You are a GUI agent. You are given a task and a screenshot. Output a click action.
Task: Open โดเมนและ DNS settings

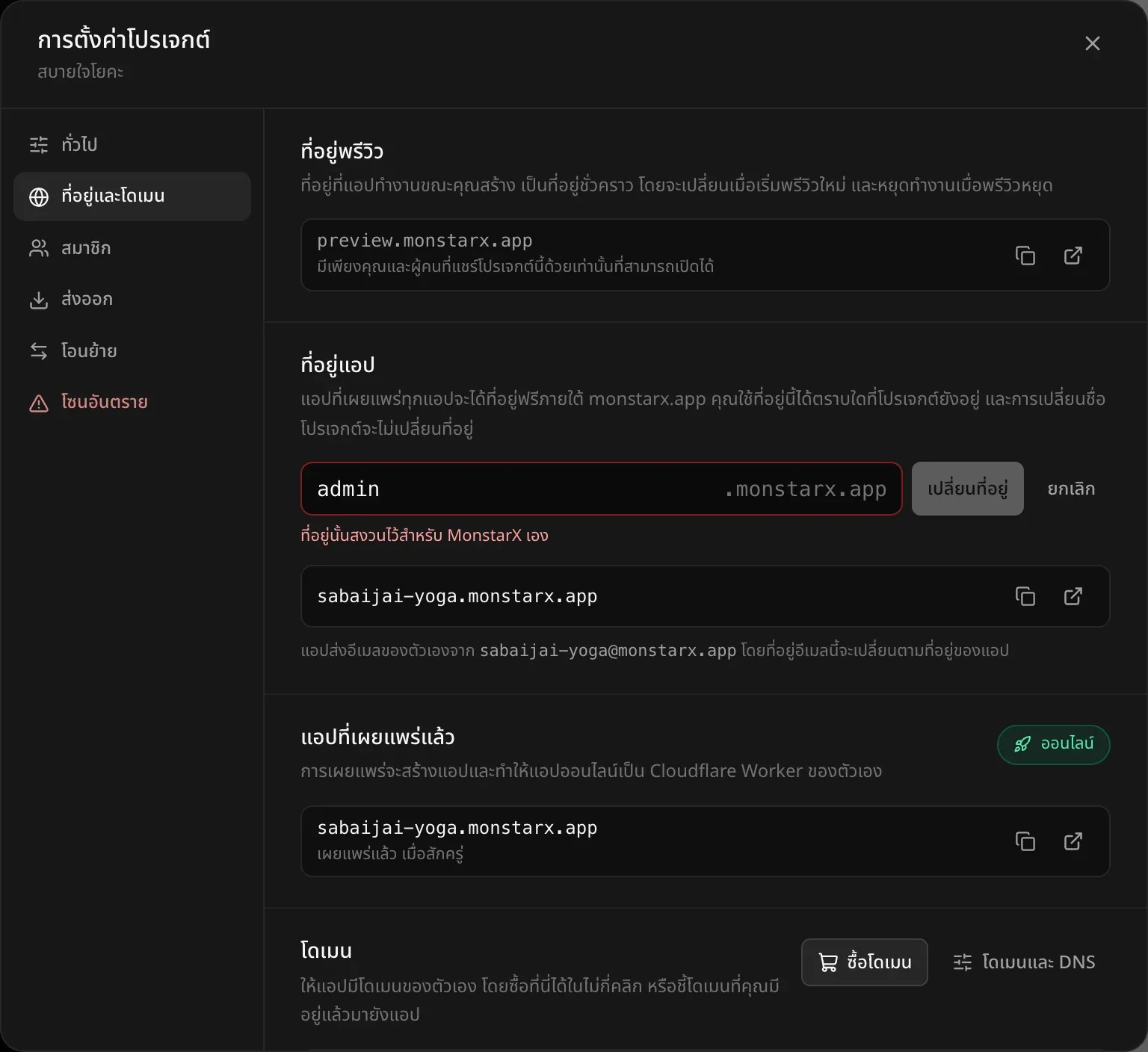click(1024, 962)
